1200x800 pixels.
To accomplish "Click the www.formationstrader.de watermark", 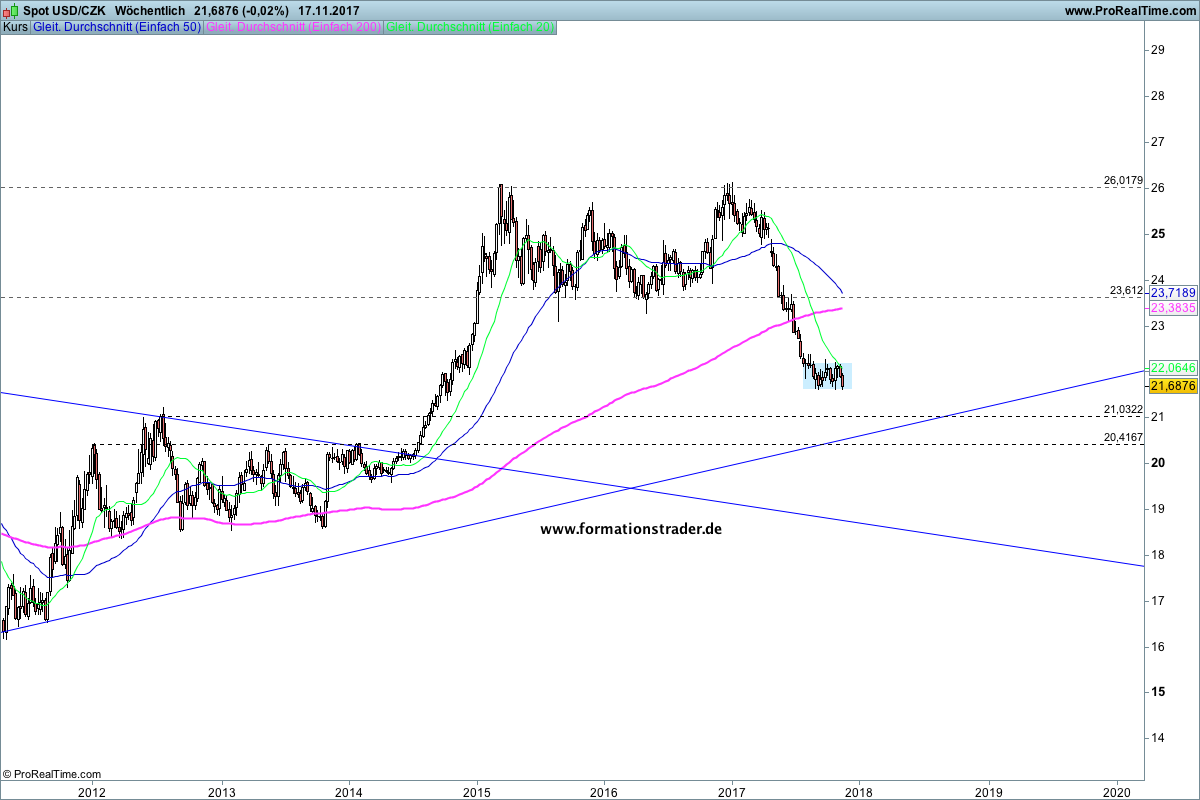I will (x=631, y=529).
